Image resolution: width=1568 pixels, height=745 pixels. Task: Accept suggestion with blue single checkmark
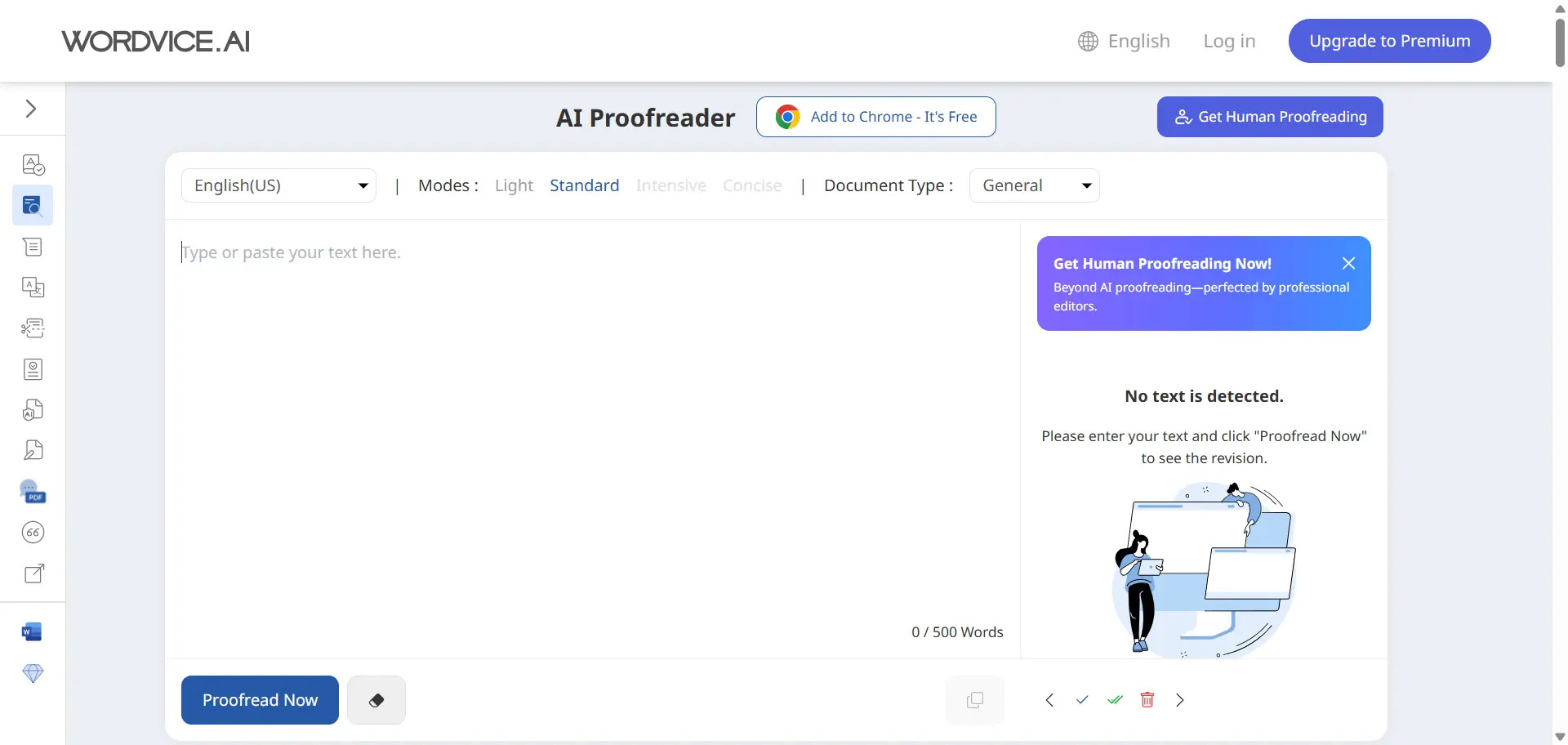click(1082, 700)
